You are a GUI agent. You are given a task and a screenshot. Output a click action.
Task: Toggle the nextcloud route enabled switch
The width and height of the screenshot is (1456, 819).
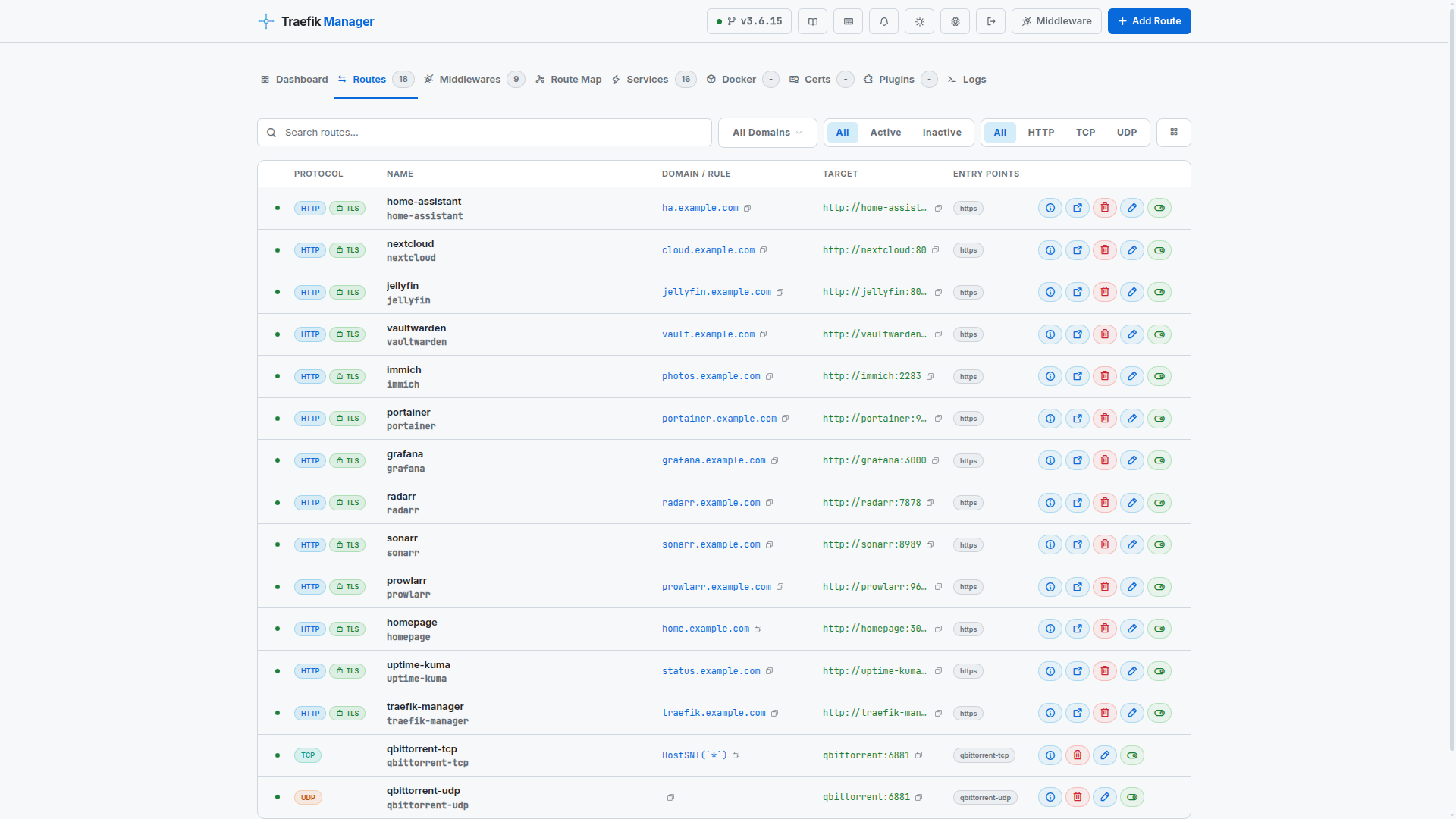[x=1159, y=250]
